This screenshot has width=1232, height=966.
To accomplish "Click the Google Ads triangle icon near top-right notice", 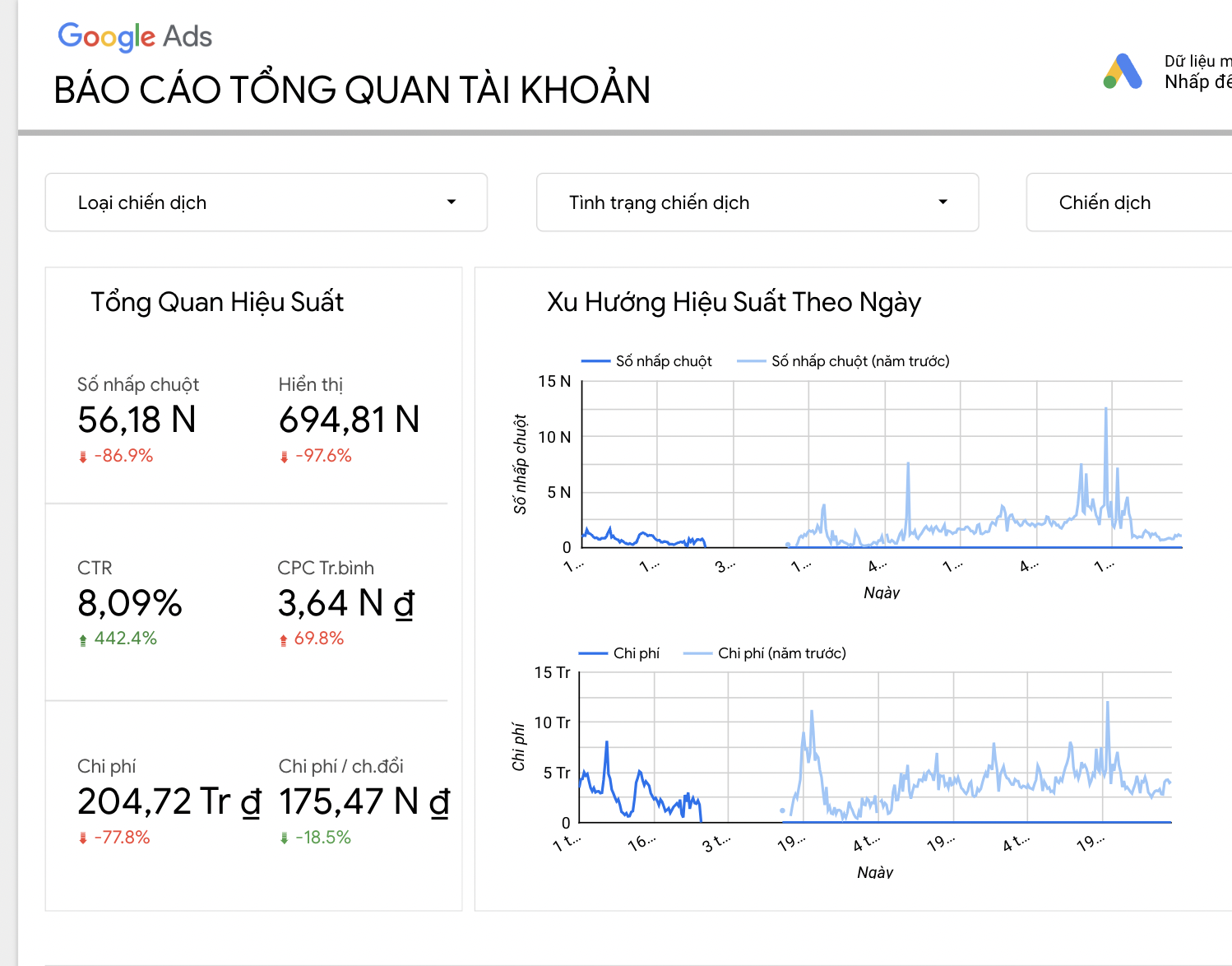I will (1121, 72).
